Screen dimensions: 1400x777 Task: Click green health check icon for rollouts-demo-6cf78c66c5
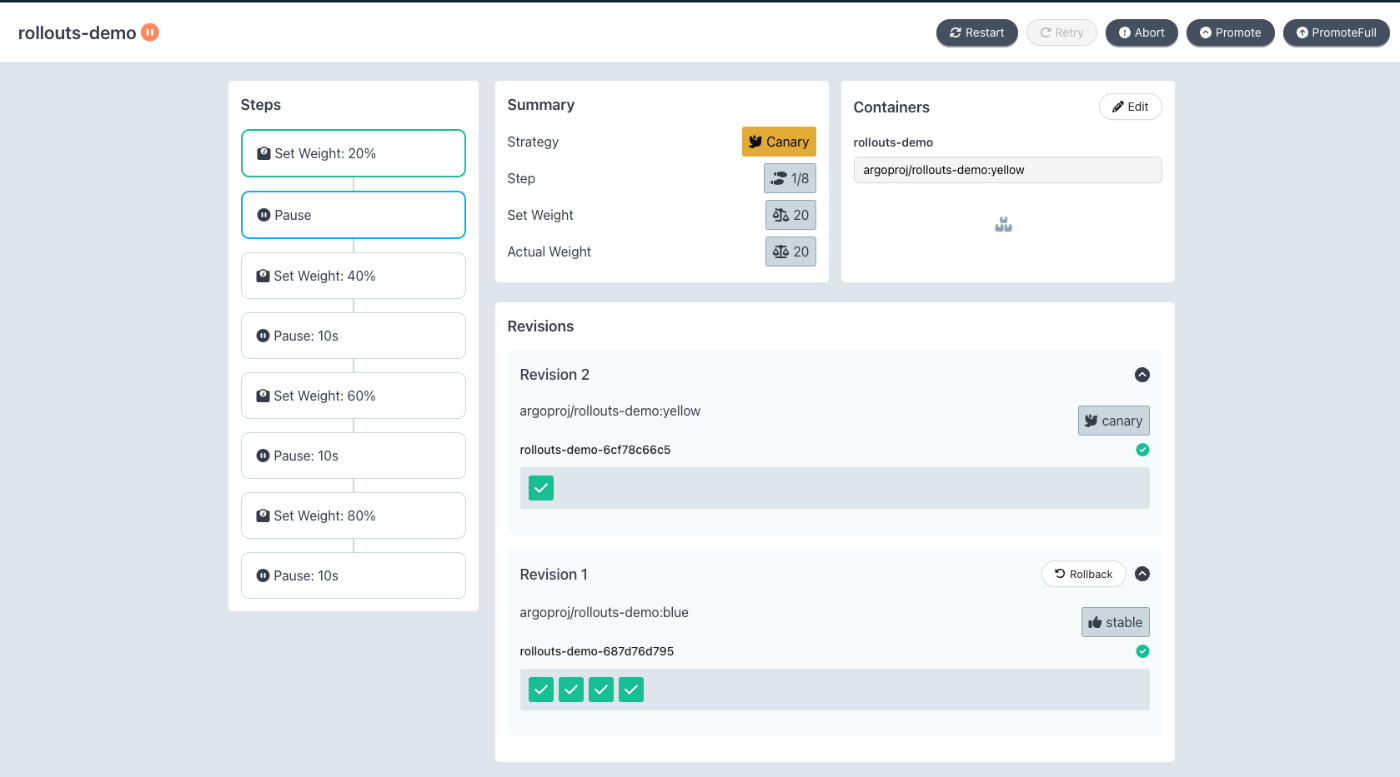(x=1143, y=450)
